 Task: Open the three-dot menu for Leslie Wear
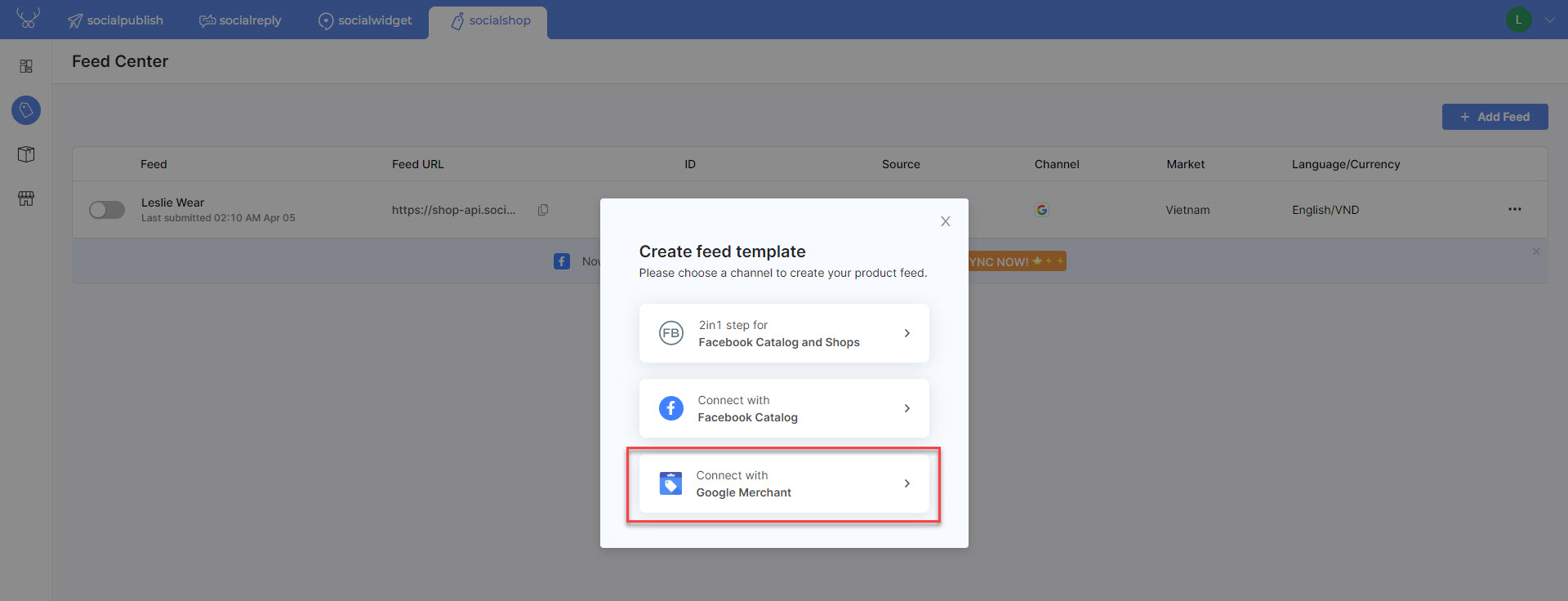coord(1515,210)
